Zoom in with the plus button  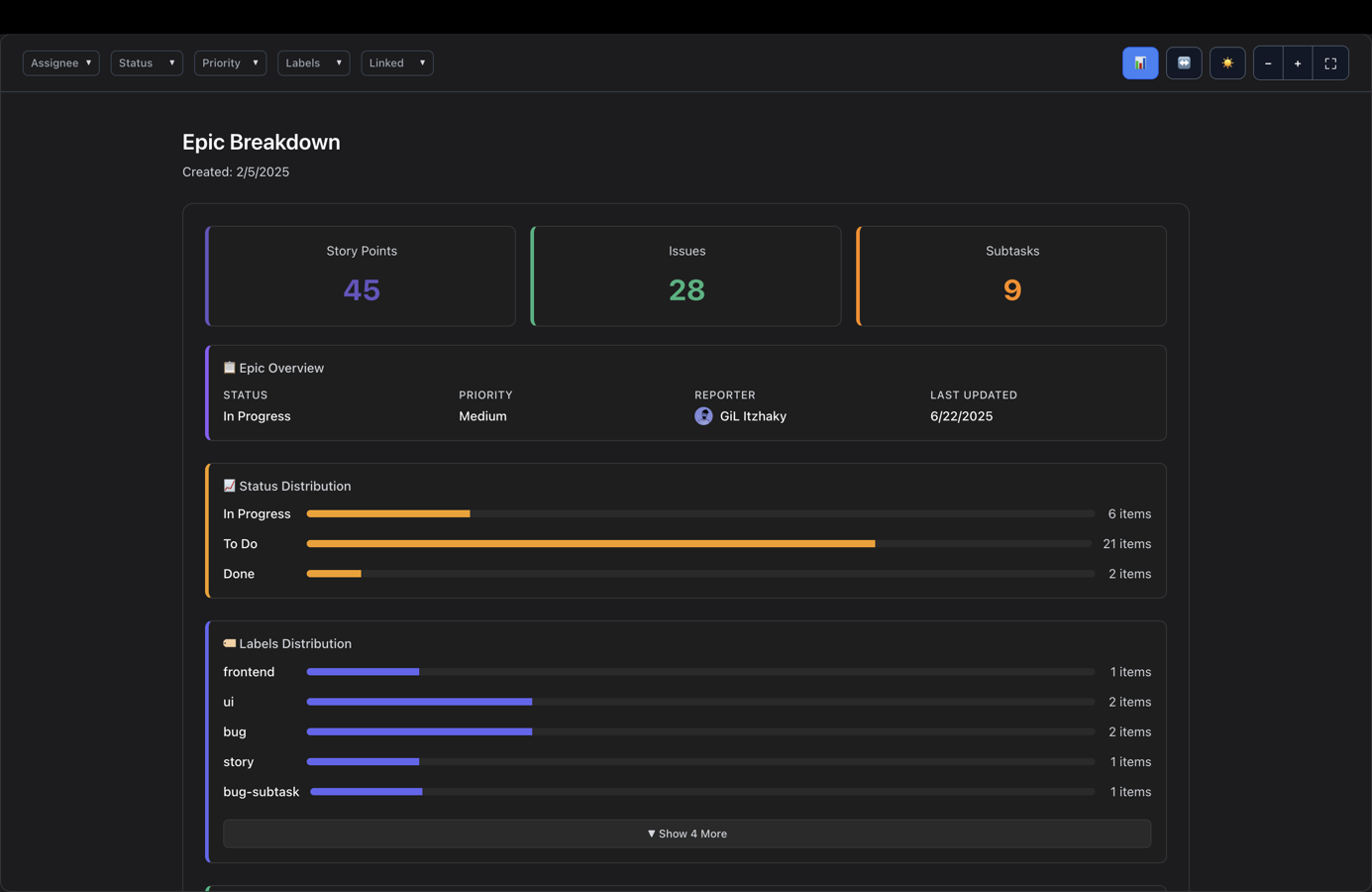(1298, 63)
